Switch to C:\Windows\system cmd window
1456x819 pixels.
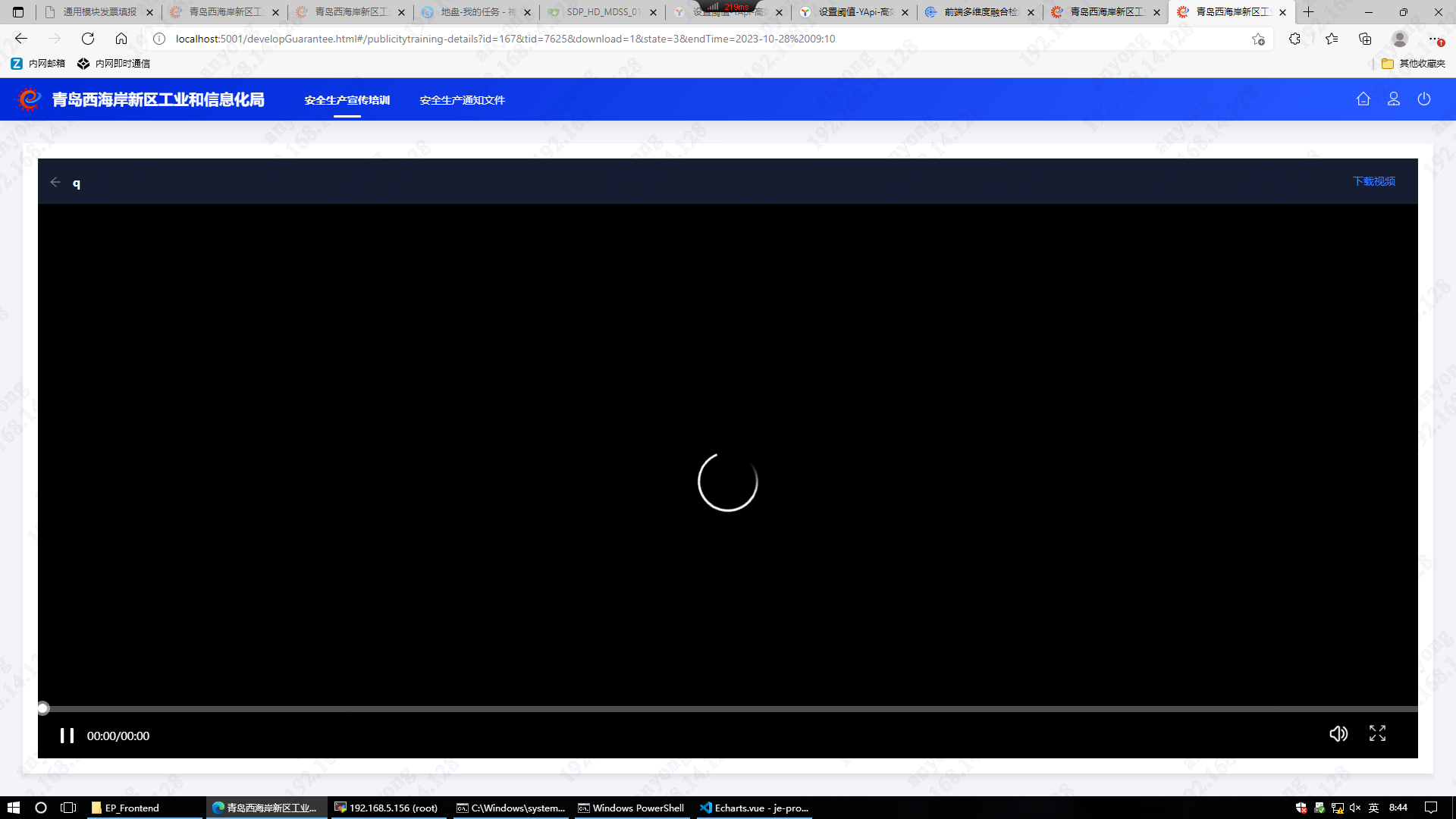click(x=511, y=808)
